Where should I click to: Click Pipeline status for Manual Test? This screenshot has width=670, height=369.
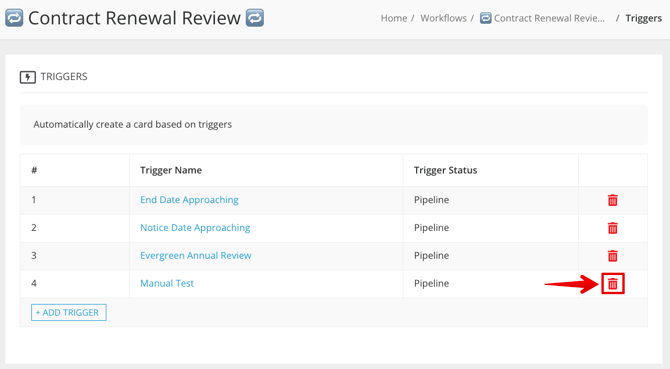click(x=431, y=283)
